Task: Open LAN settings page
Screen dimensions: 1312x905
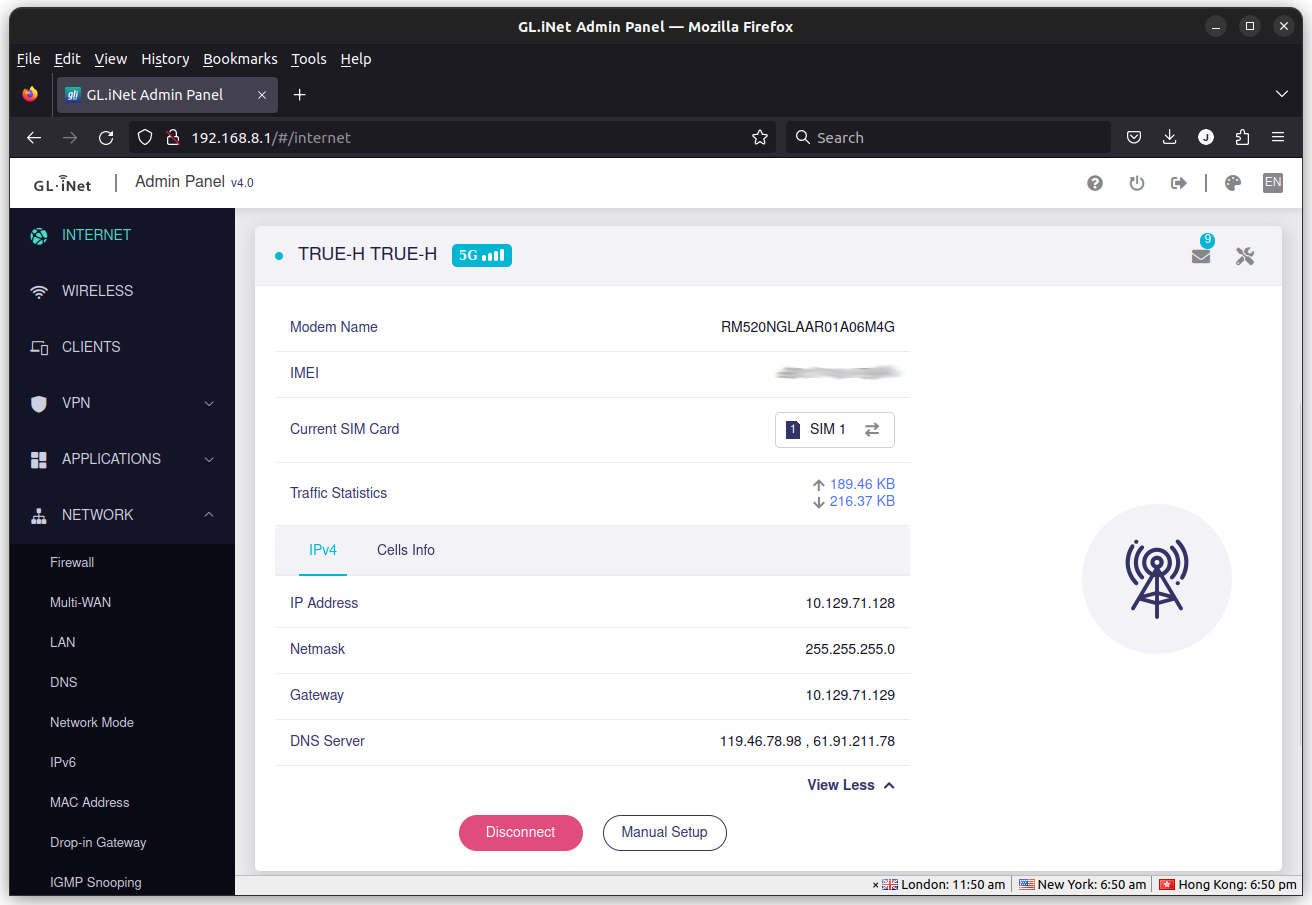Action: pyautogui.click(x=62, y=642)
